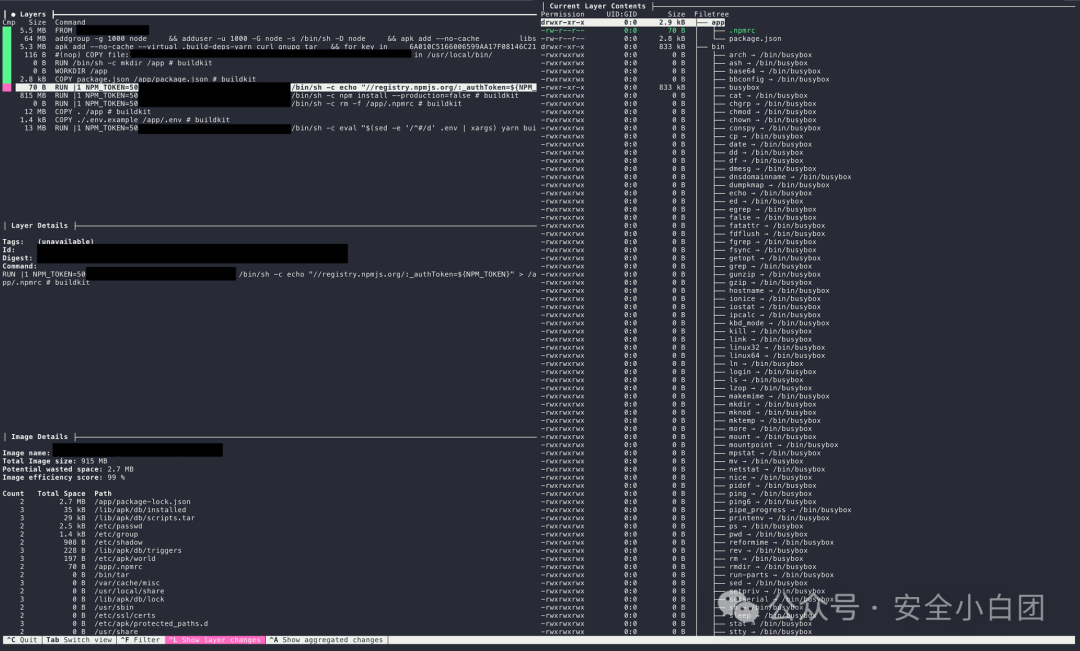
Task: Select run-parts → /bin/busybox entry
Action: coord(781,575)
